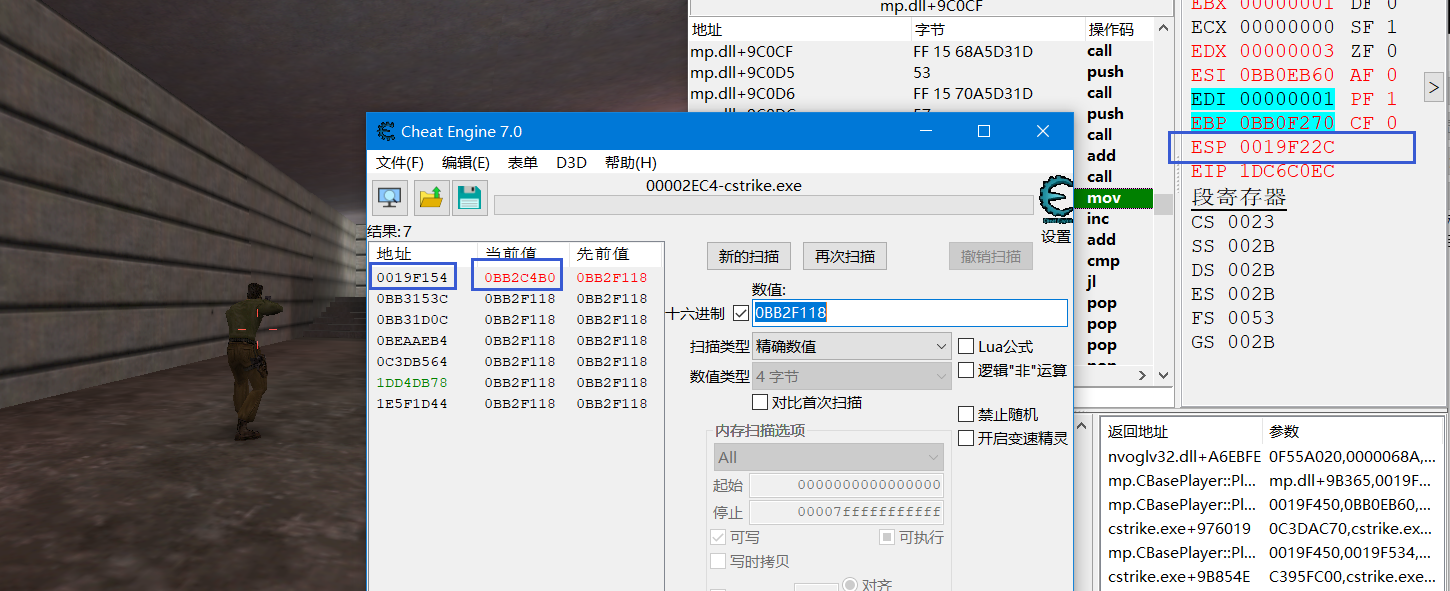Toggle the 十六进制 hex checkbox
1450x591 pixels.
pyautogui.click(x=741, y=313)
